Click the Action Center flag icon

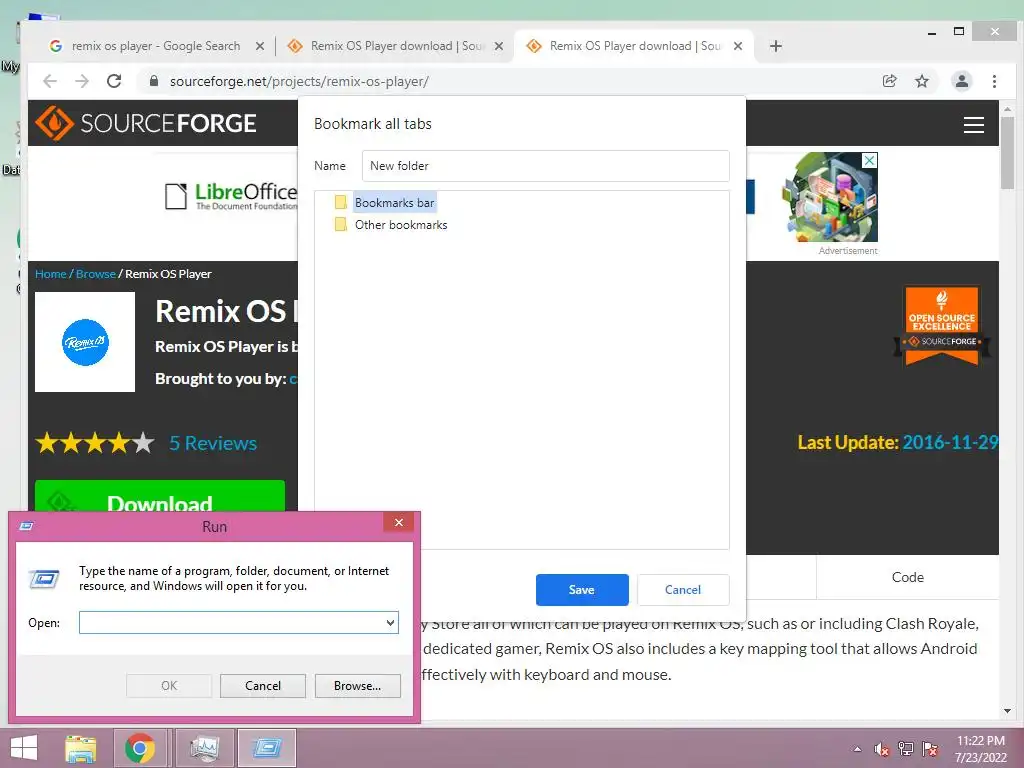click(930, 749)
